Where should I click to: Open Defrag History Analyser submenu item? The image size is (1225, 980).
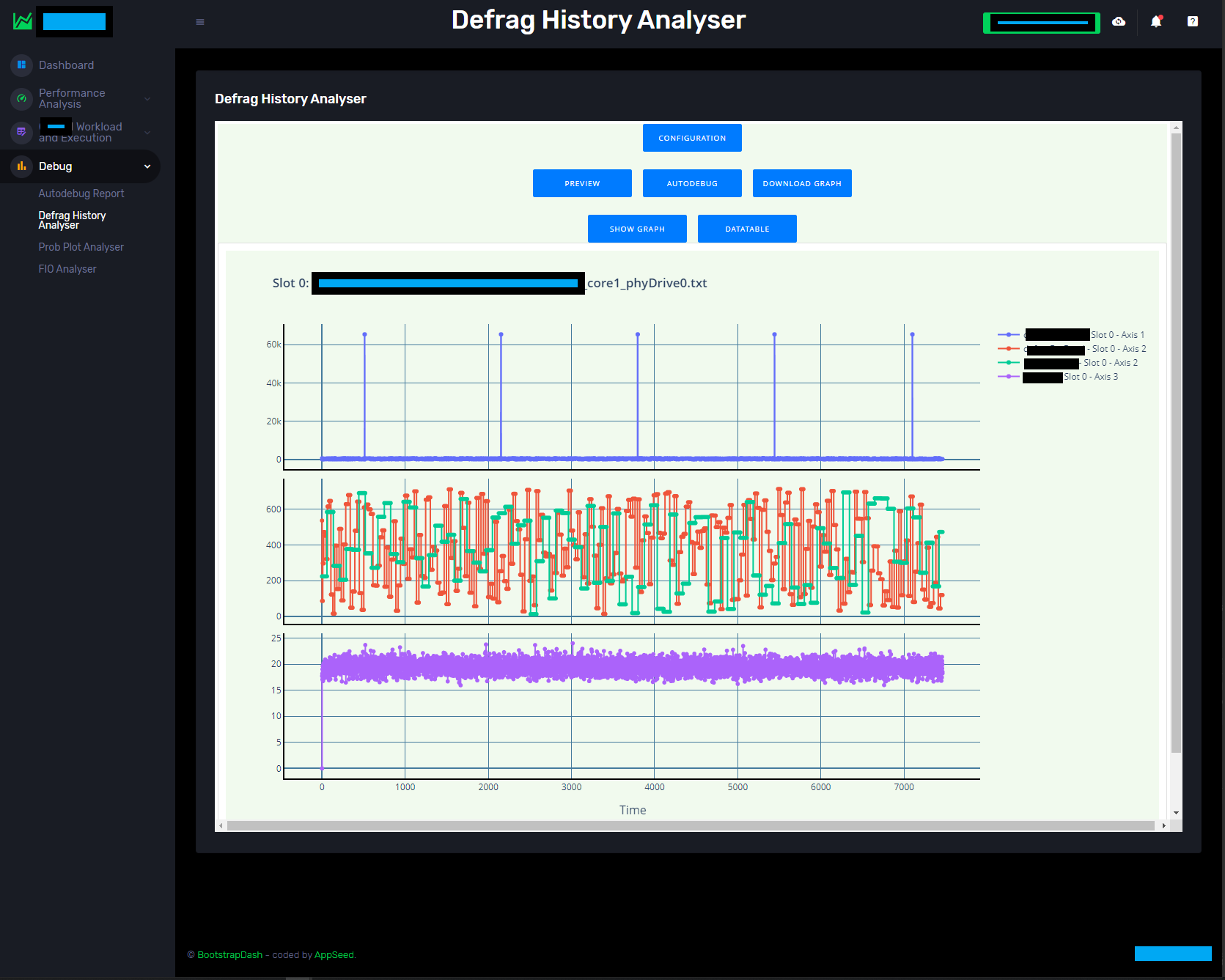click(x=72, y=220)
